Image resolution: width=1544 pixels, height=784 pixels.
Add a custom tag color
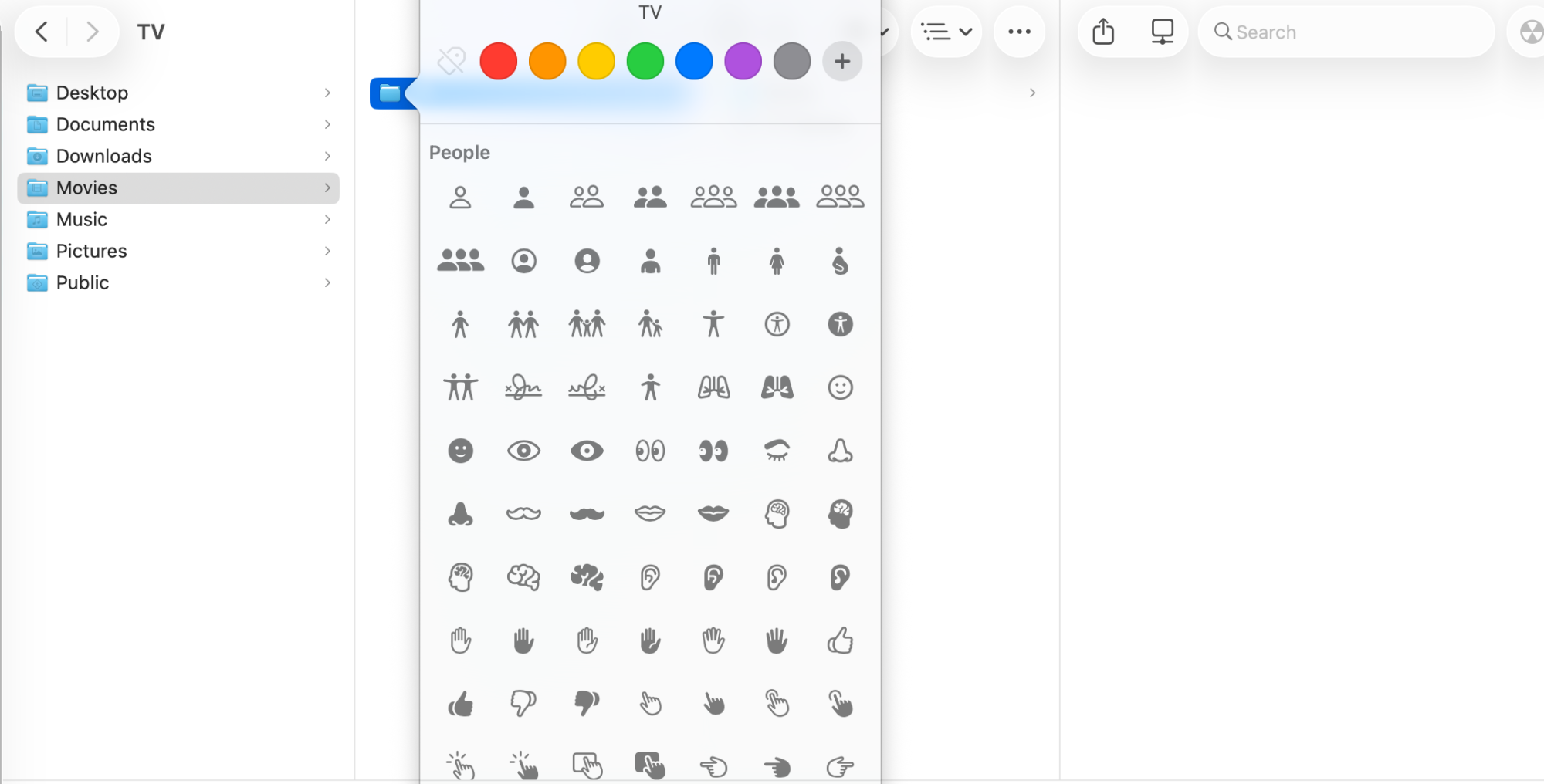point(842,61)
